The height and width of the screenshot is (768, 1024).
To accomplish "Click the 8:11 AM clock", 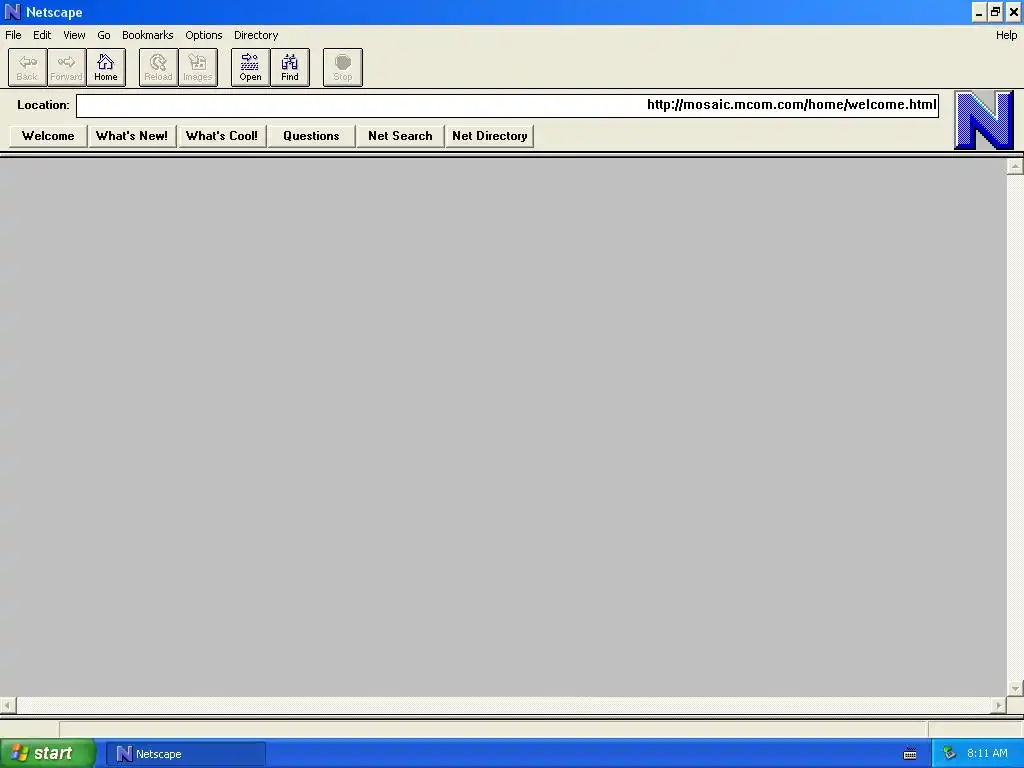I will click(x=987, y=754).
